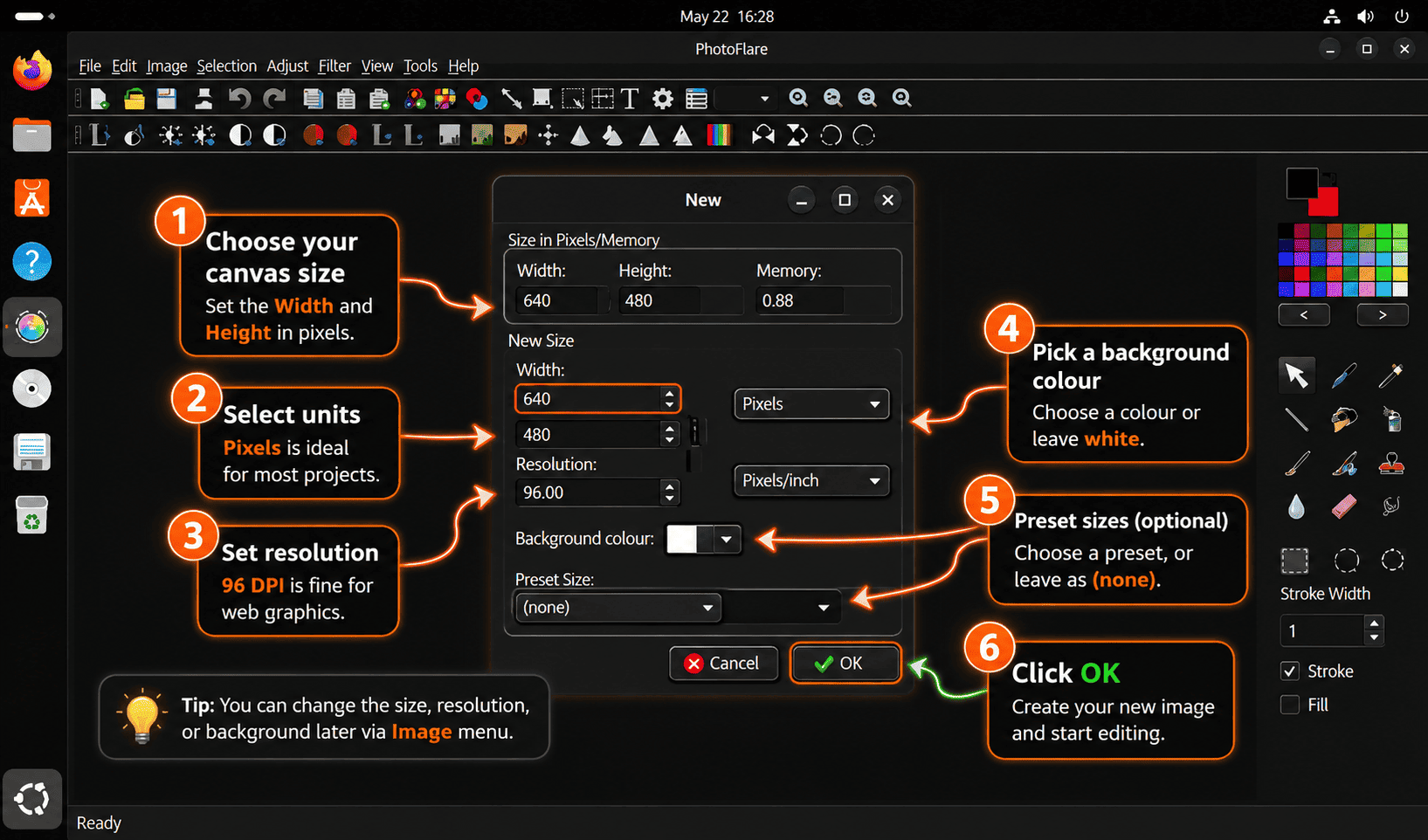Select the straight line tool
Image resolution: width=1428 pixels, height=840 pixels.
coord(1296,419)
